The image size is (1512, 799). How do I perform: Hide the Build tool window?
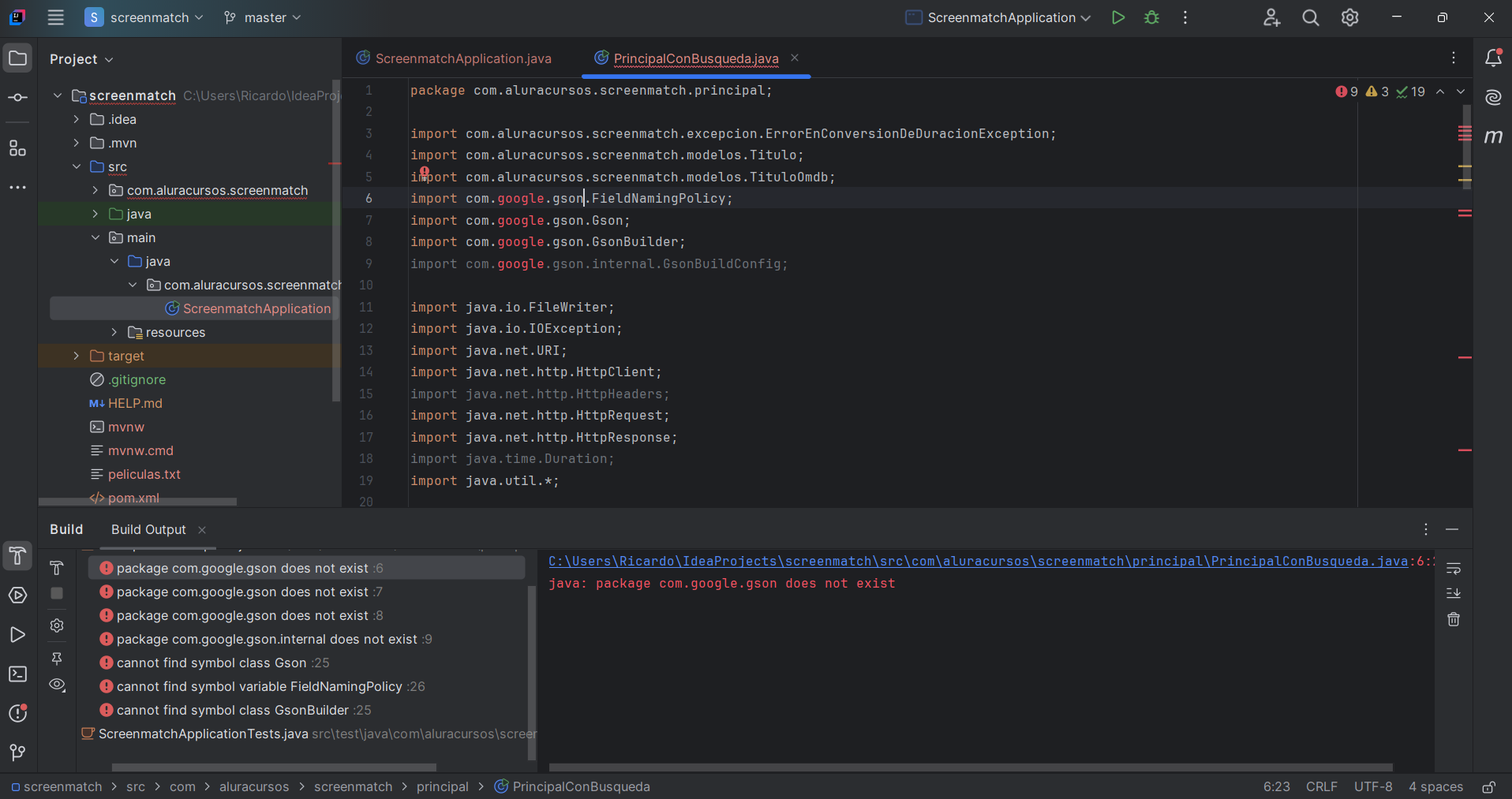point(1452,529)
